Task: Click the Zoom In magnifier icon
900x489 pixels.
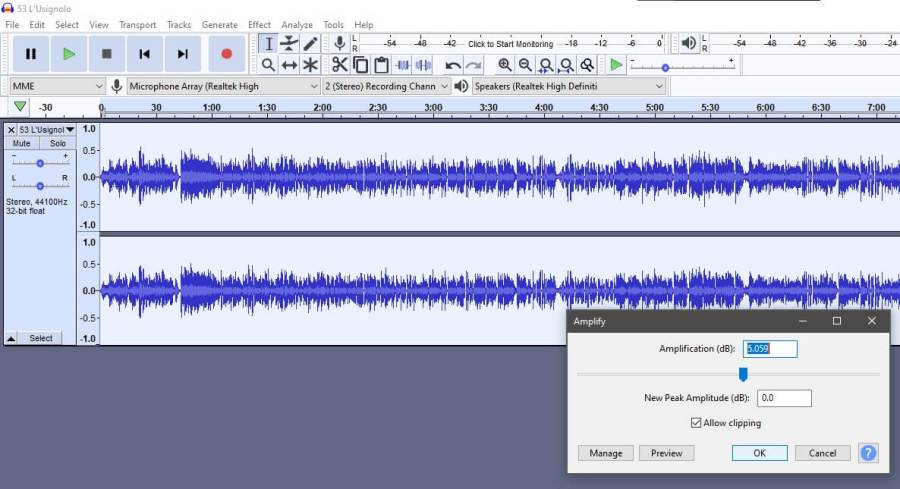Action: (x=505, y=65)
